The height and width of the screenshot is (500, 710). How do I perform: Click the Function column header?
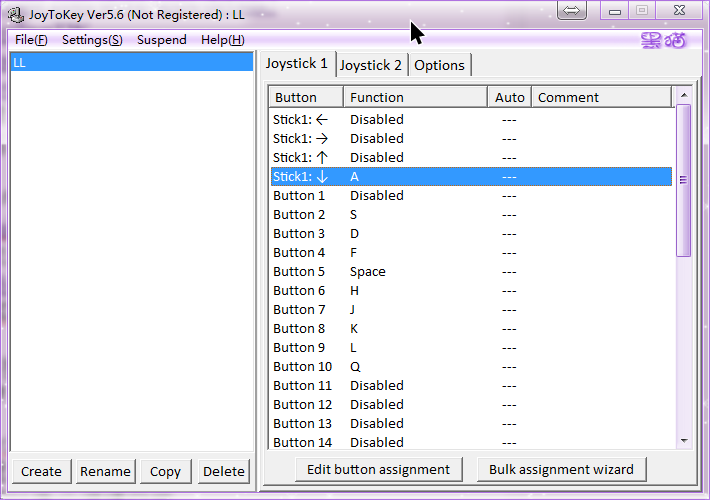coord(415,97)
